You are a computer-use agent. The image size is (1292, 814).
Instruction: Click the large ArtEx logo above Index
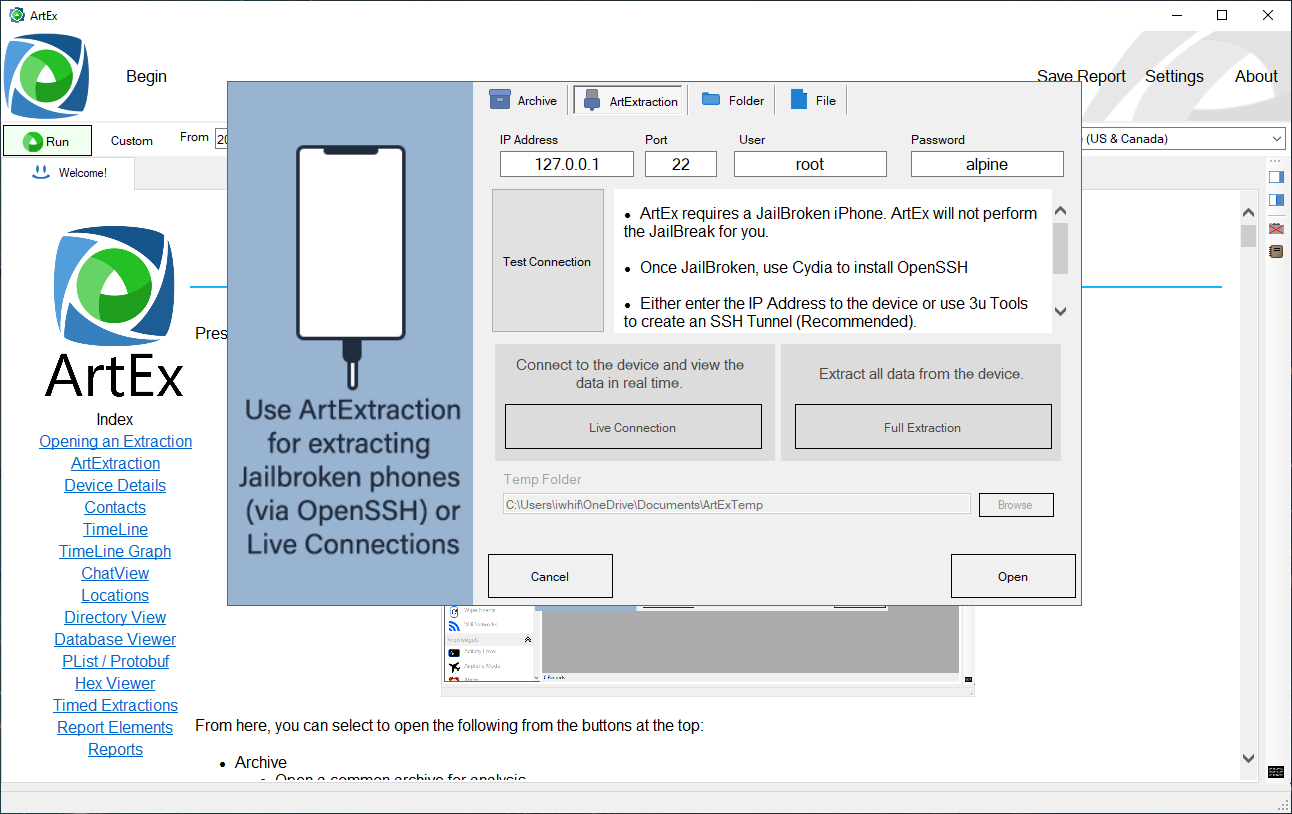pyautogui.click(x=114, y=286)
